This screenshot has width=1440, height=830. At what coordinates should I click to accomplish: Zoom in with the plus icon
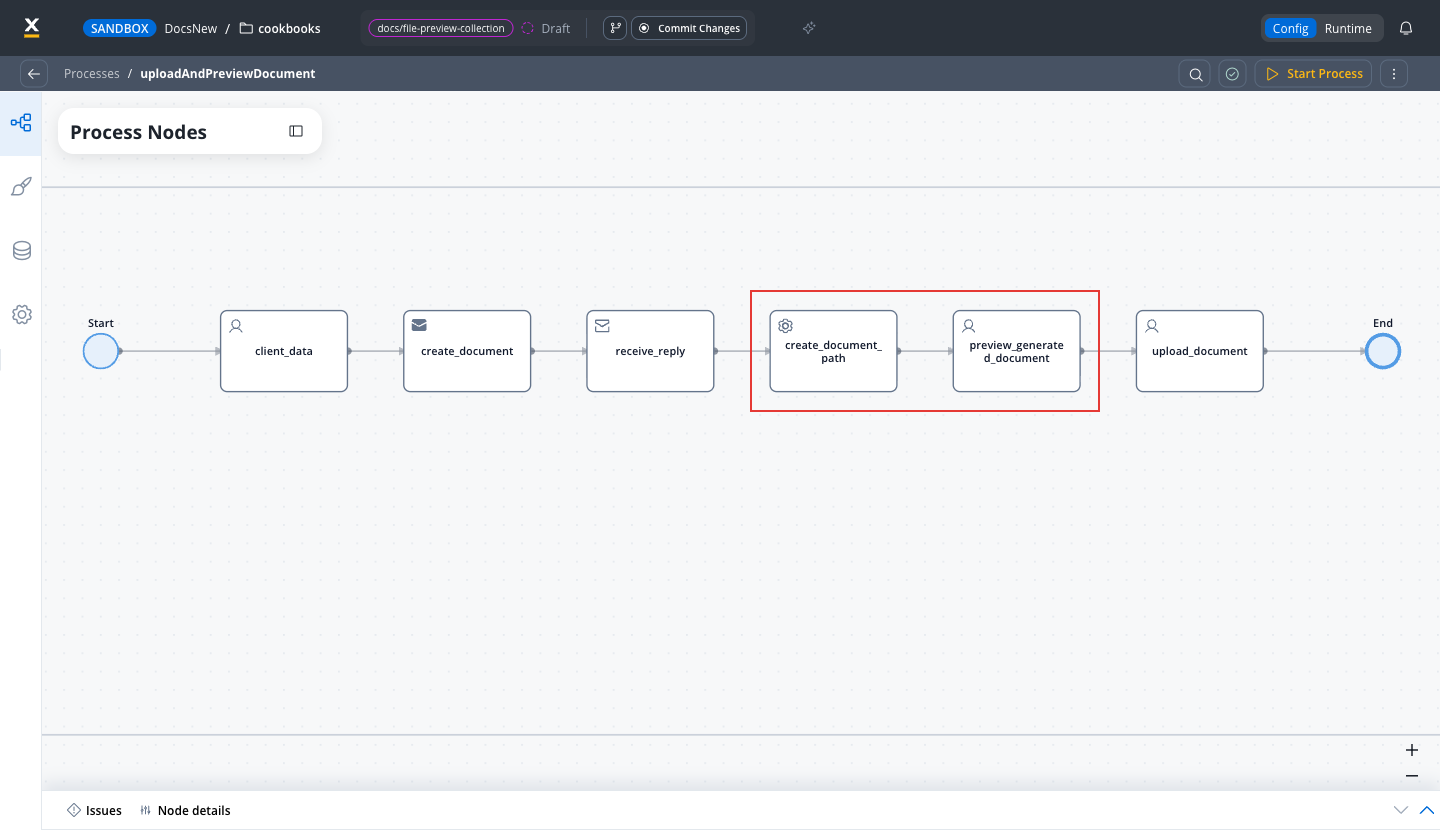click(x=1412, y=750)
